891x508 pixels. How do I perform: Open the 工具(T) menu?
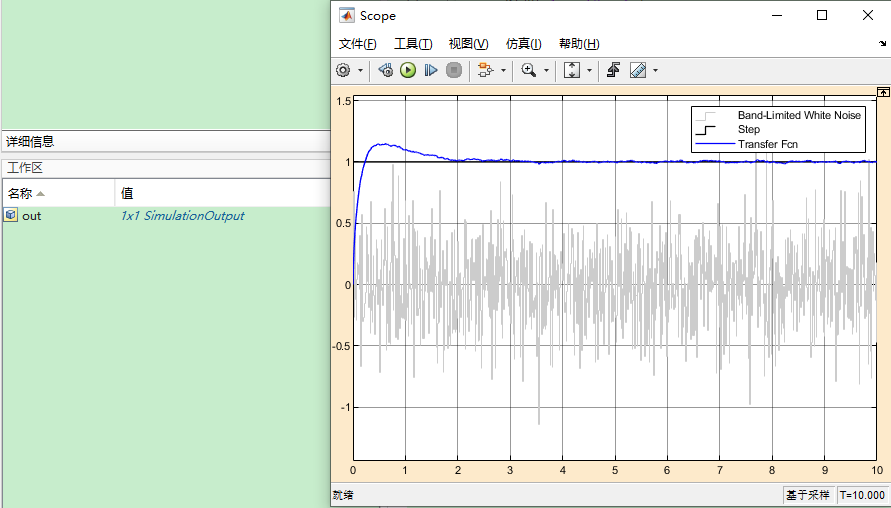413,44
